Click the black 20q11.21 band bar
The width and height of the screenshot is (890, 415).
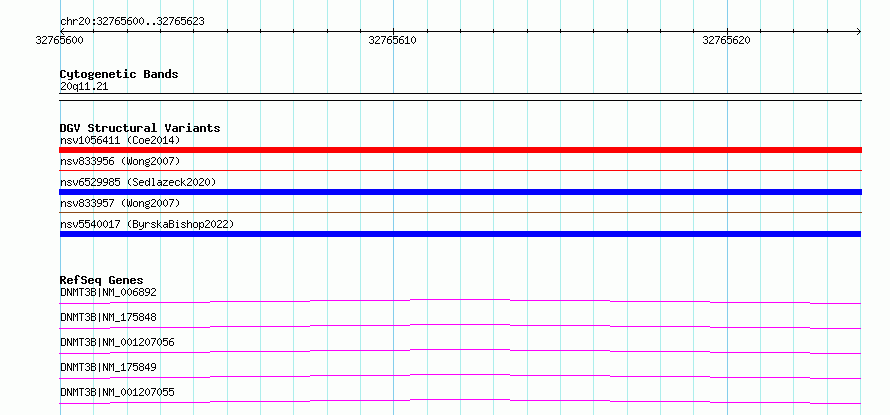460,97
